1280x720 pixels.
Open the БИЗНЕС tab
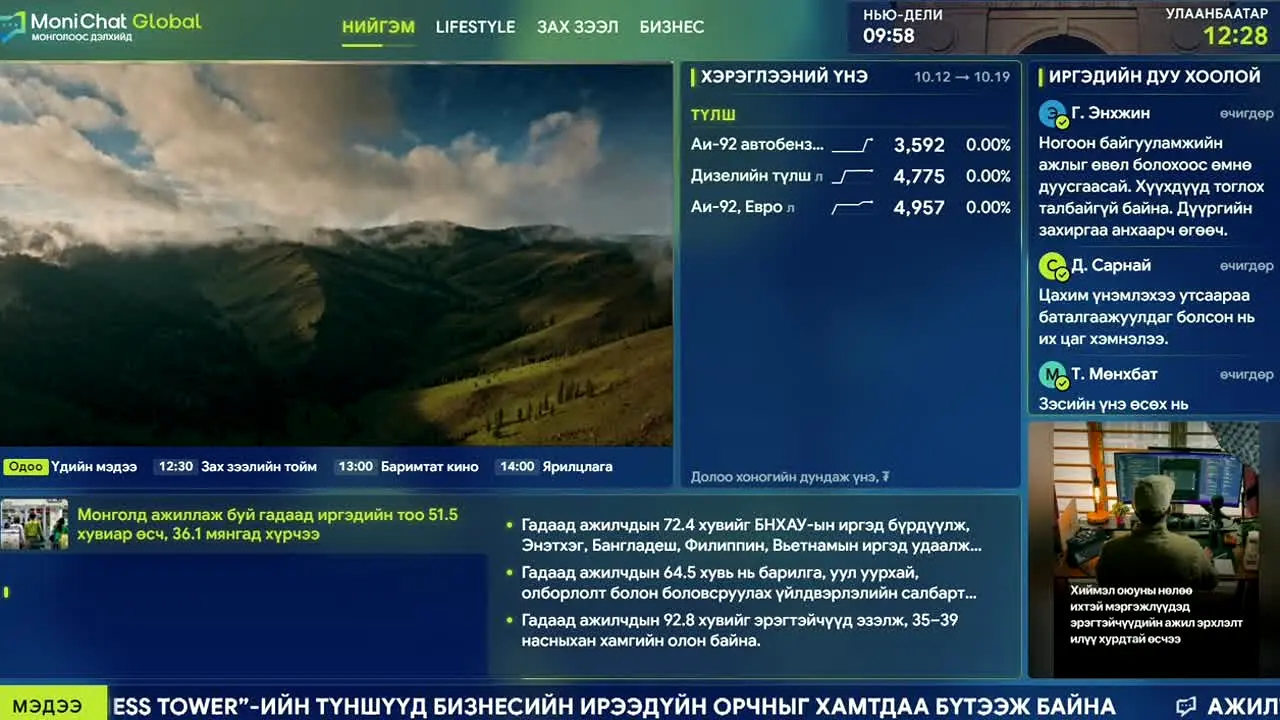pos(672,27)
